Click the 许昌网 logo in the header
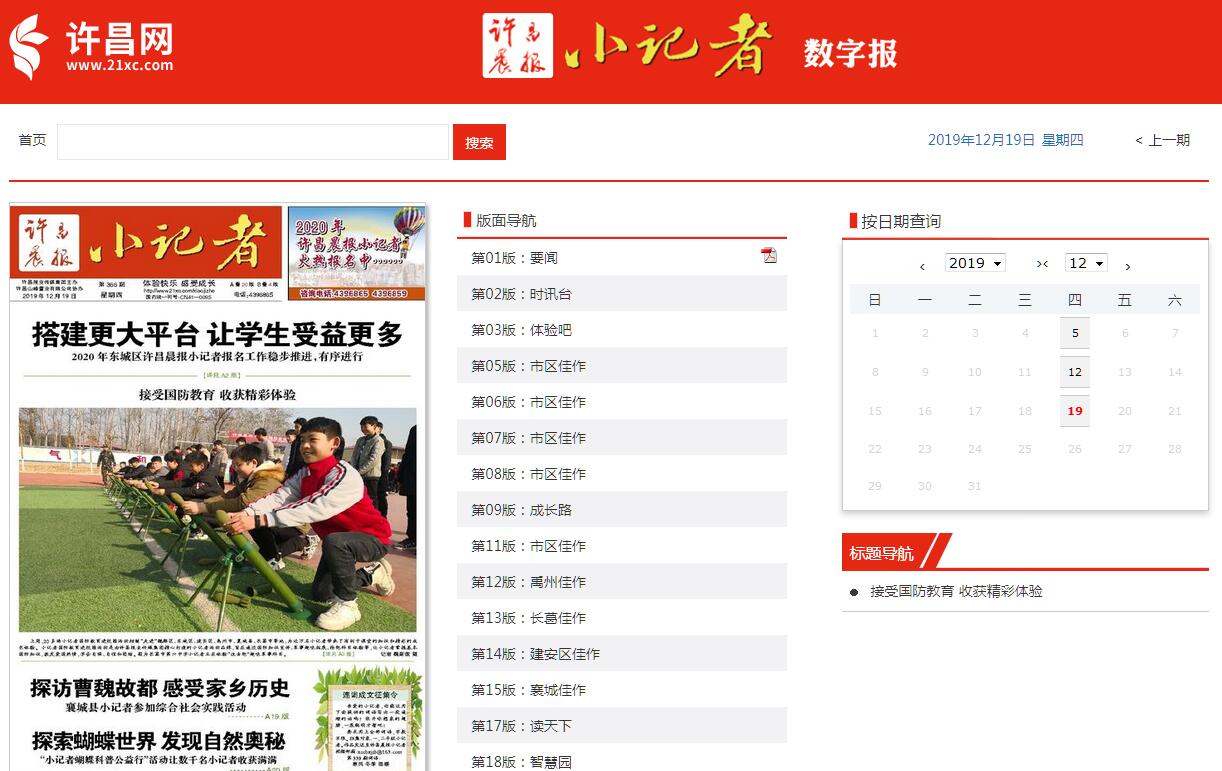The image size is (1222, 771). (x=92, y=47)
